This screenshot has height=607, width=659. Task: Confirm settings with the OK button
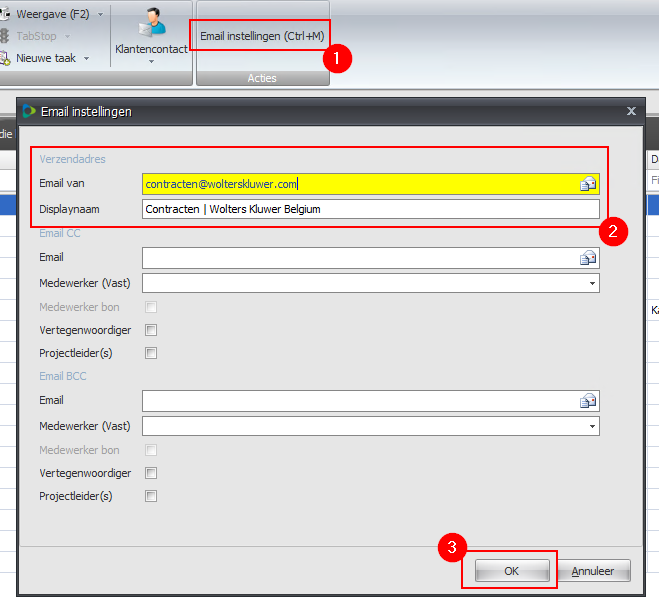pyautogui.click(x=512, y=571)
